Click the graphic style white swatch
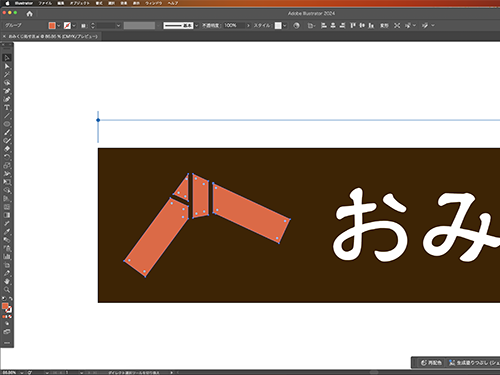Screen dimensions: 500x375 [278, 26]
